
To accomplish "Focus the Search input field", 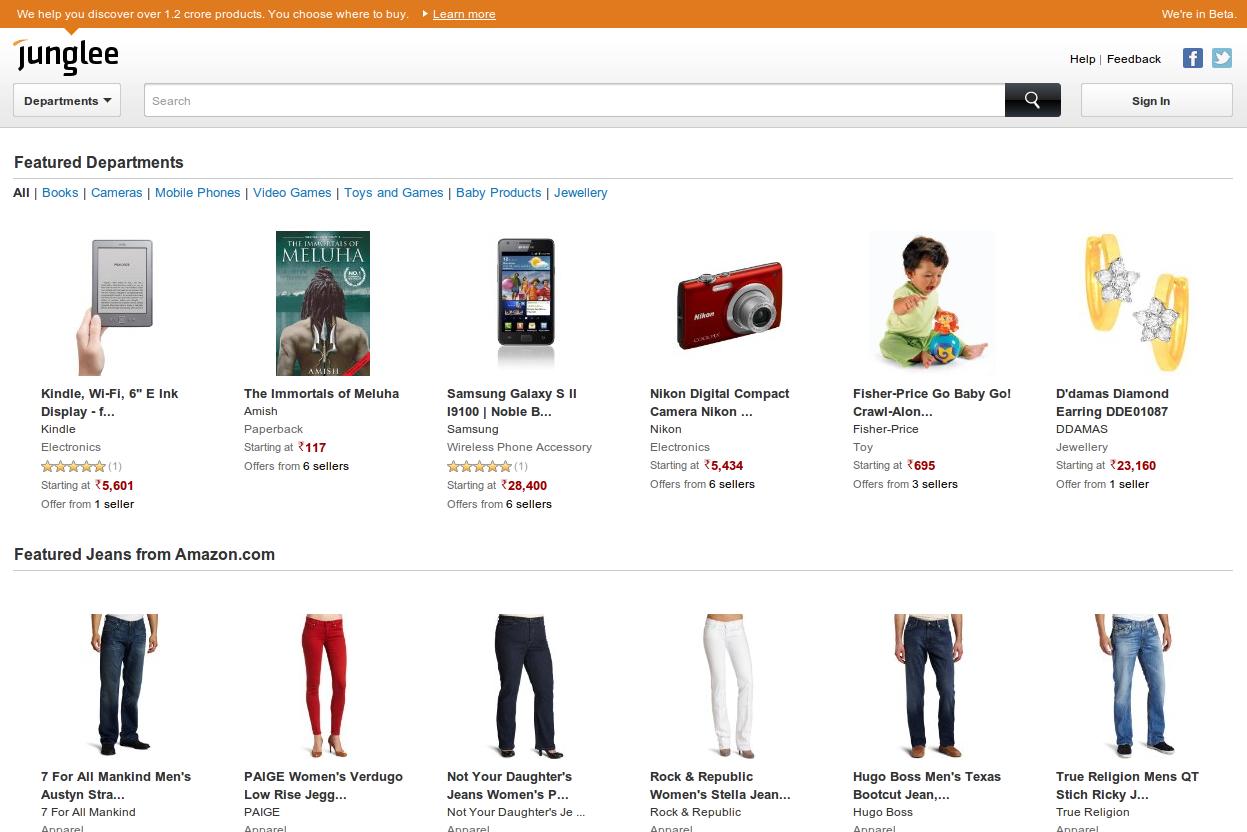I will 574,101.
